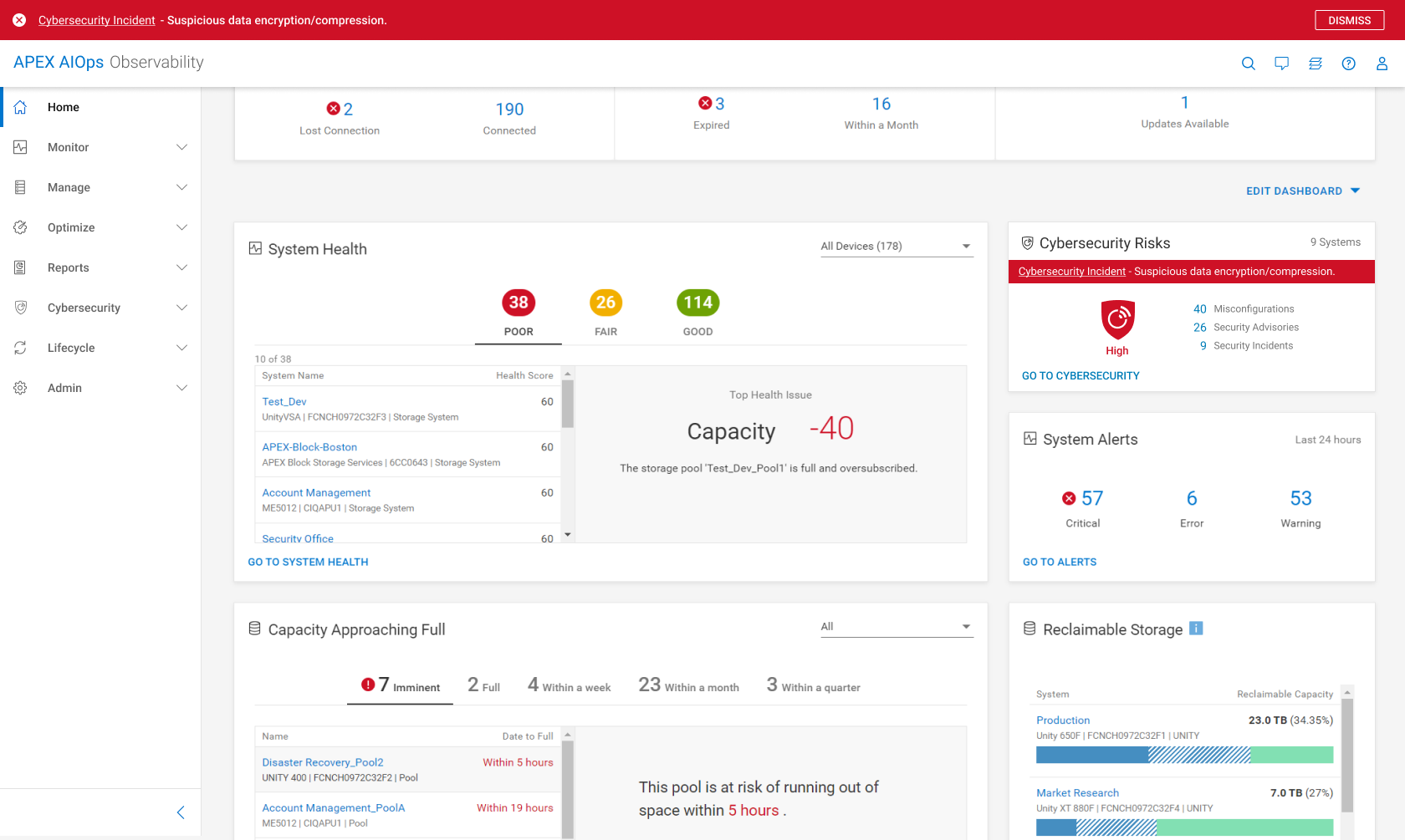Click the Critical alerts red error icon

pos(1069,499)
